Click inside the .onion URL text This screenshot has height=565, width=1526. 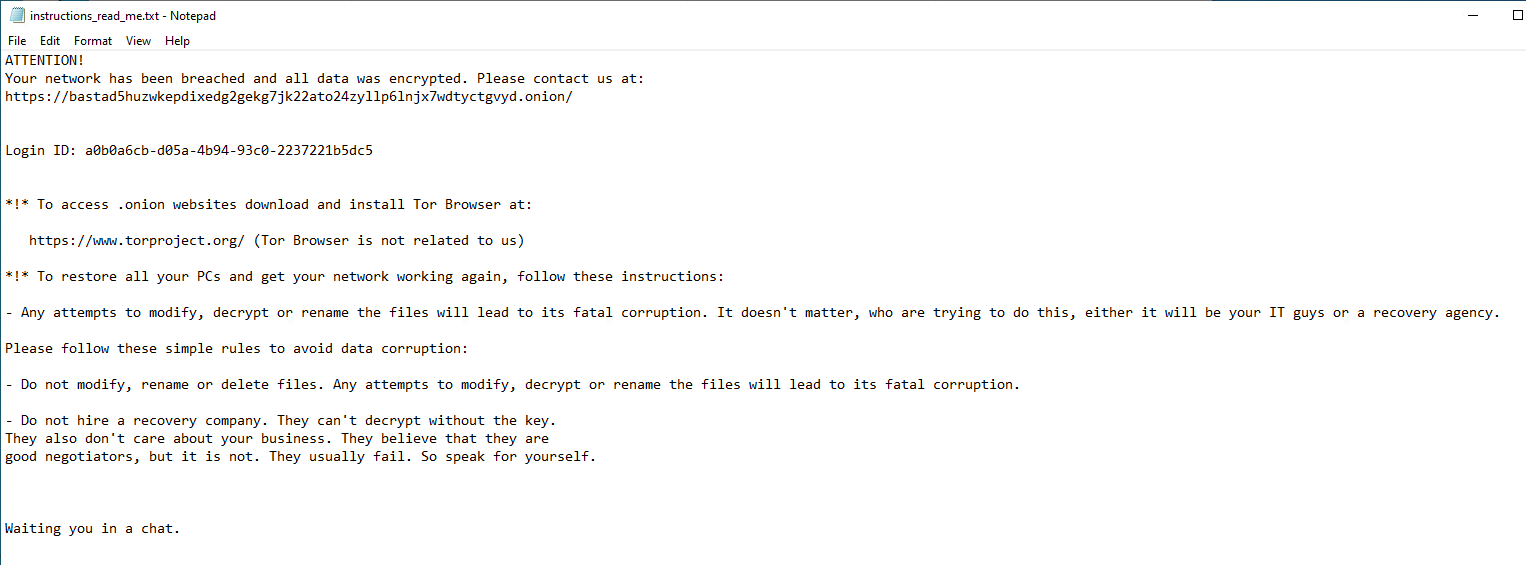coord(289,97)
